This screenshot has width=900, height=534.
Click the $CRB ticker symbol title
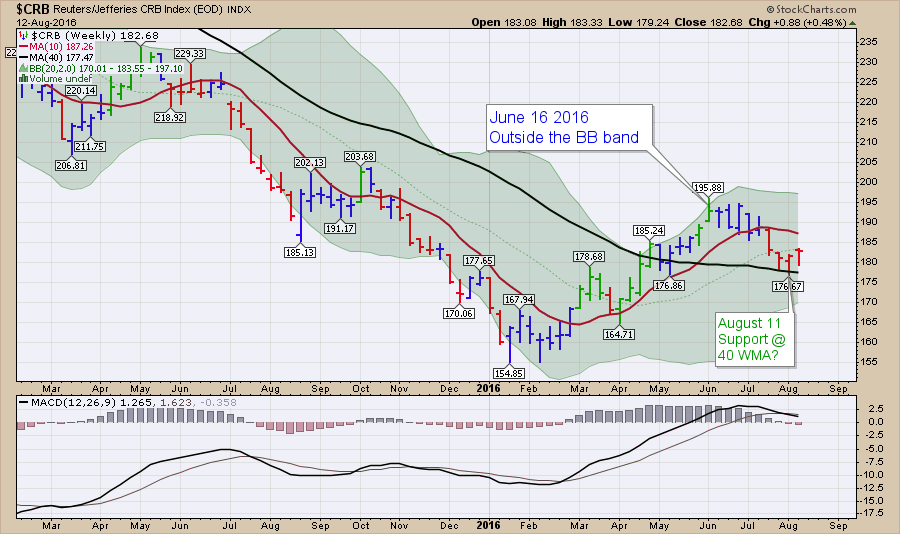[x=33, y=9]
